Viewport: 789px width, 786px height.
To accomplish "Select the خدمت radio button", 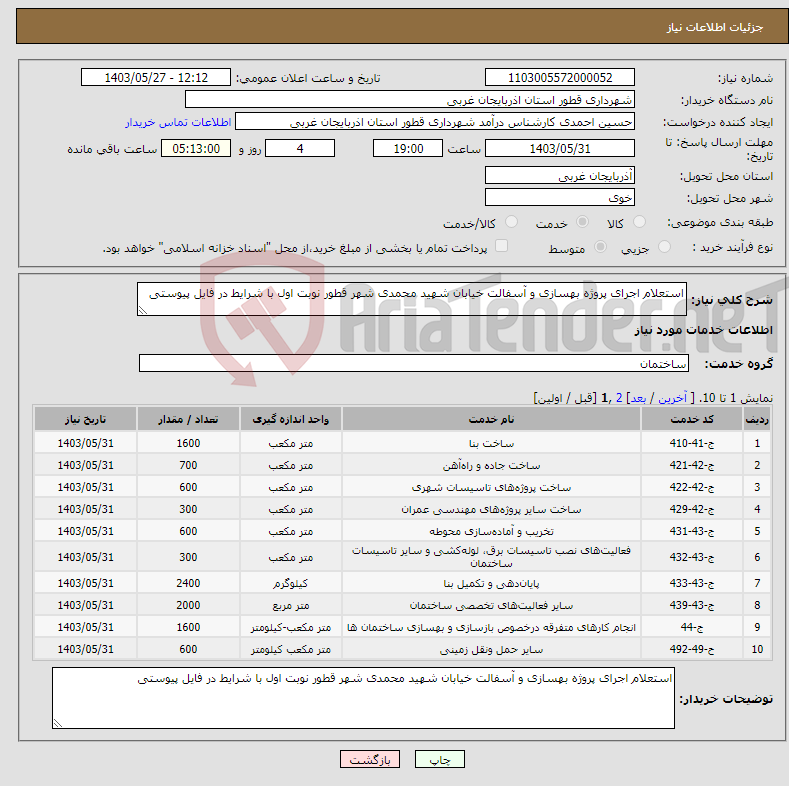I will pos(582,222).
